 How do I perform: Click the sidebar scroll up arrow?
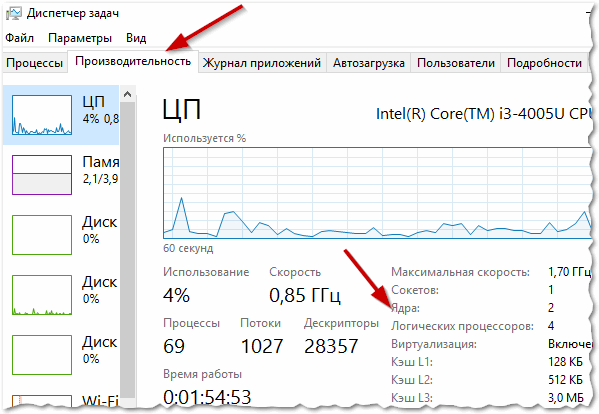point(128,94)
